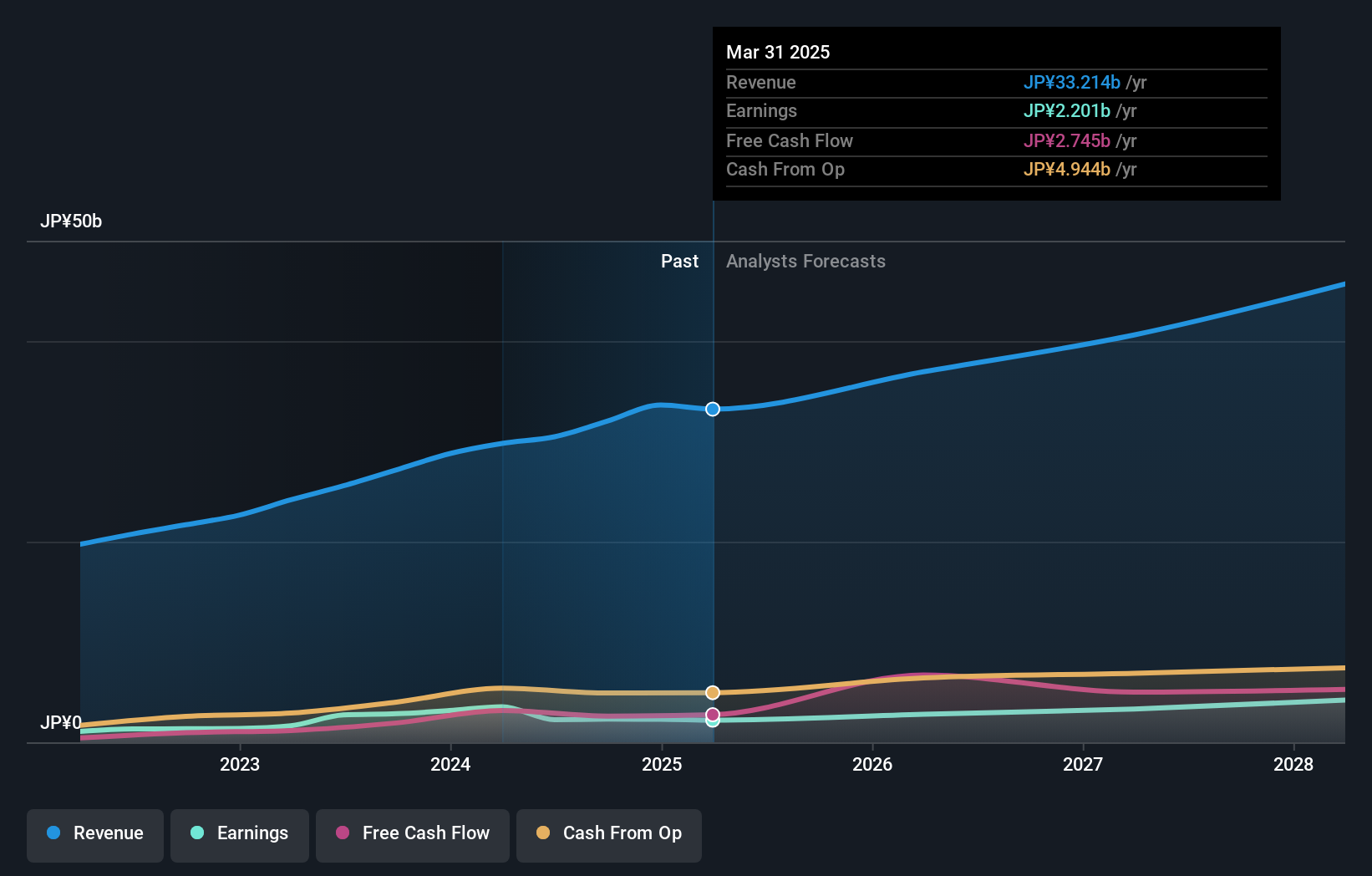Click the Earnings marker below the tooltip line
This screenshot has width=1372, height=876.
712,721
